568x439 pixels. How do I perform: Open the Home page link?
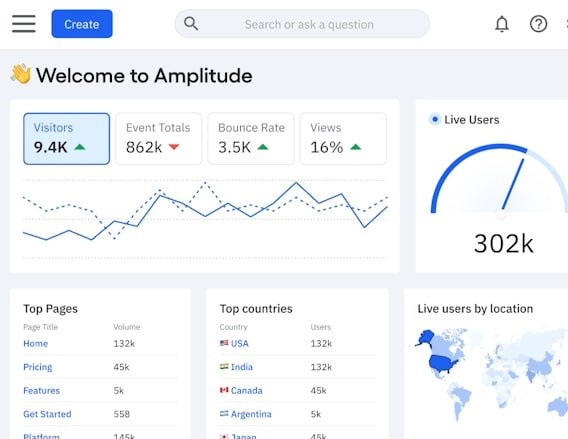36,343
